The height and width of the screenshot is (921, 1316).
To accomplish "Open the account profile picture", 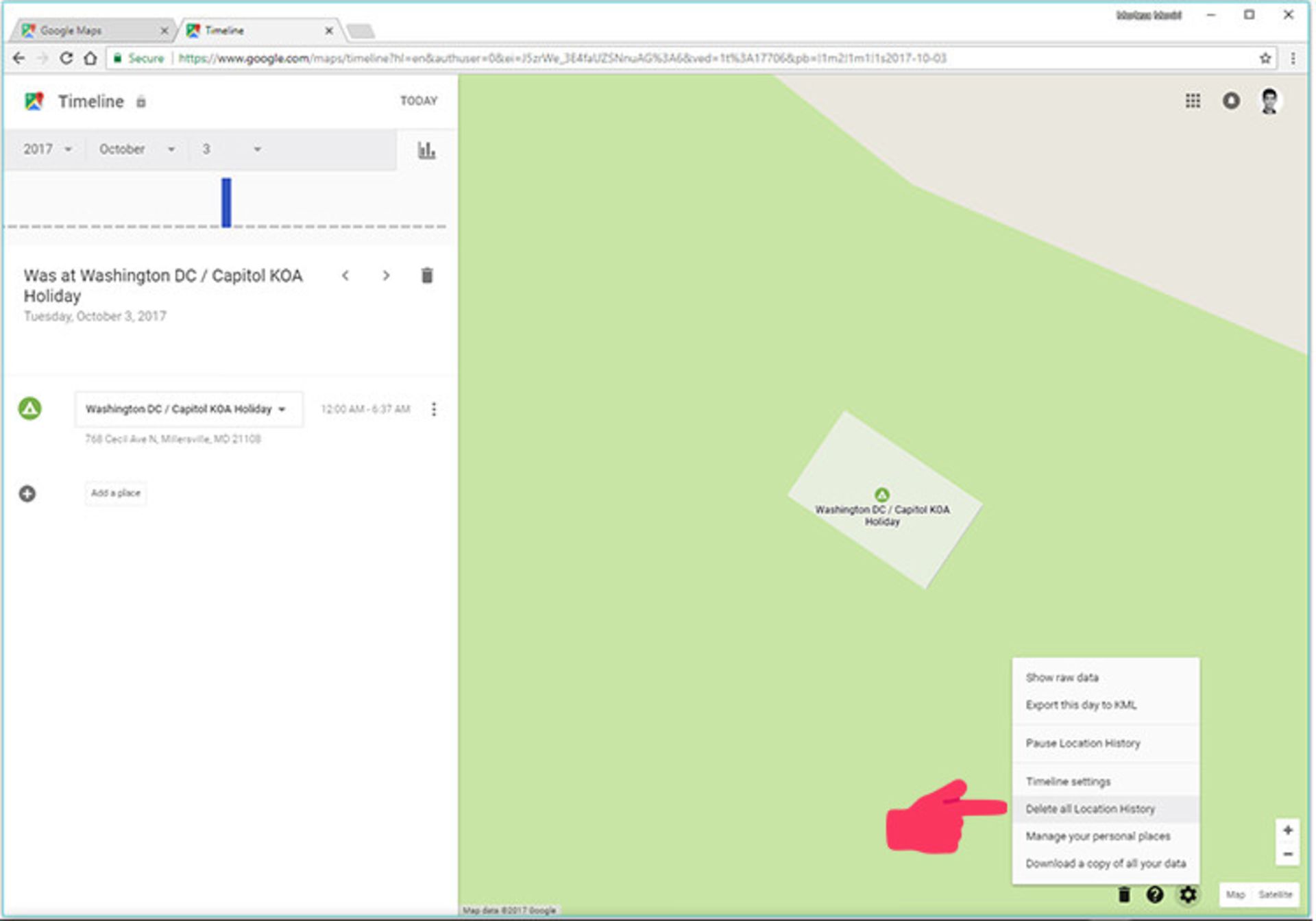I will [x=1269, y=101].
